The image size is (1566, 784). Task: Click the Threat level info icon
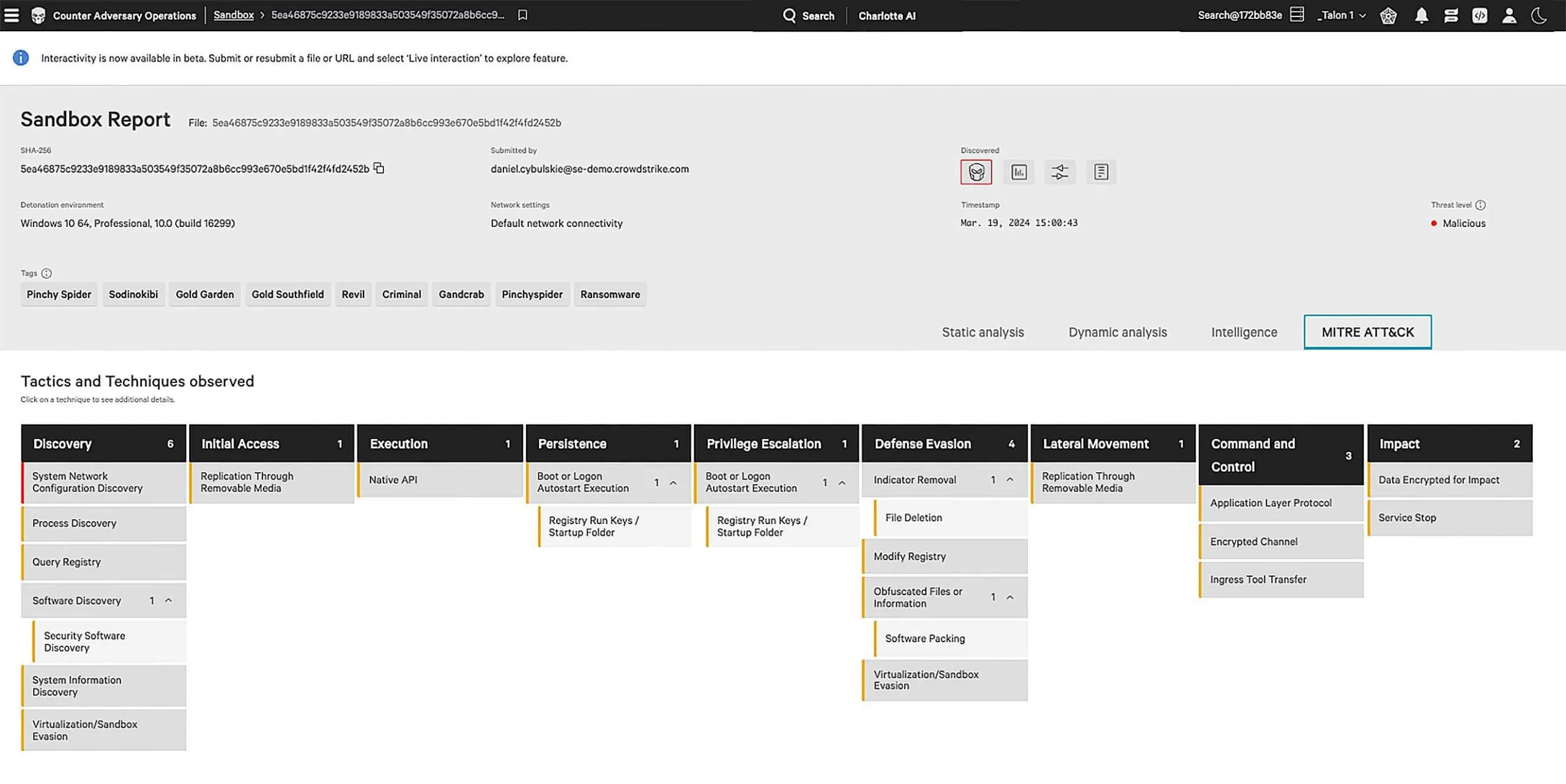tap(1480, 205)
